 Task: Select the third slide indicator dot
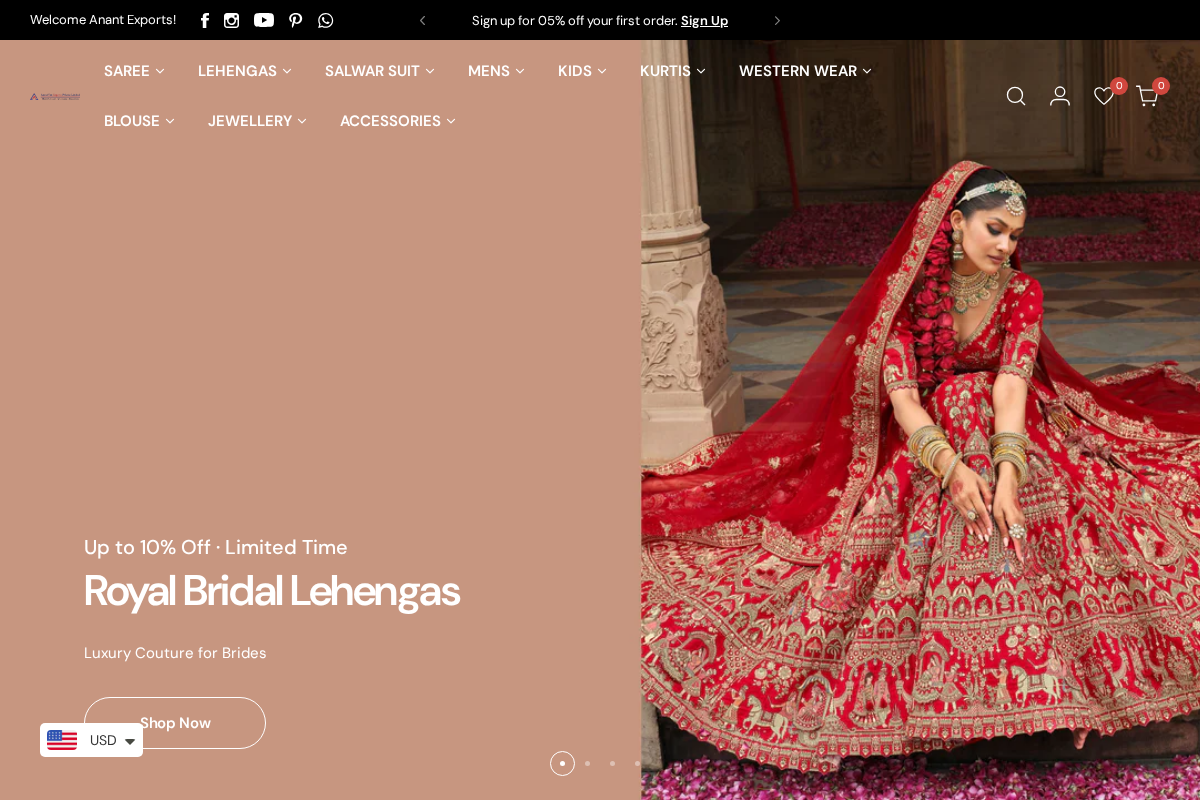612,764
